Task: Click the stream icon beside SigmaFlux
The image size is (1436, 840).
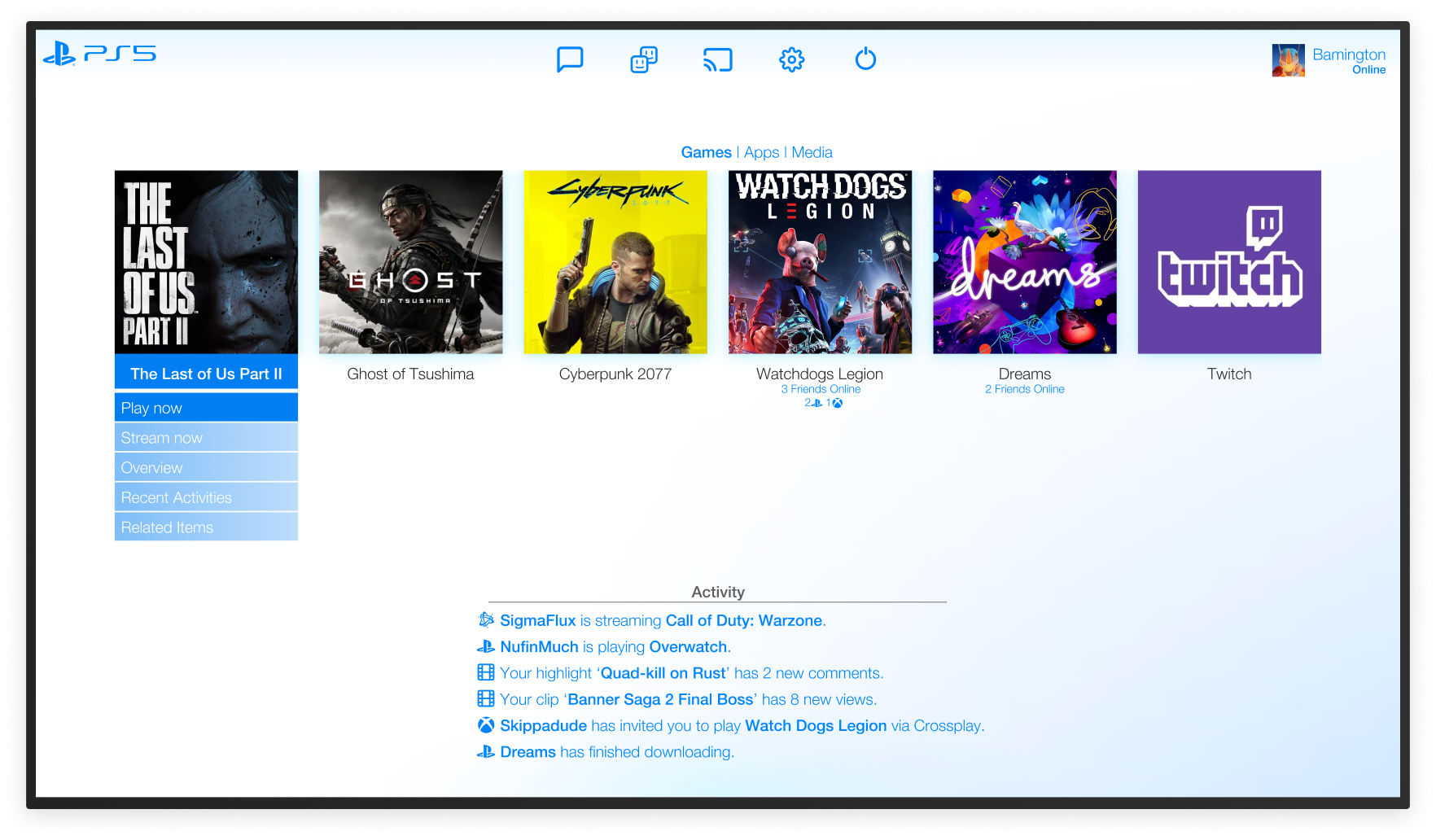Action: click(486, 620)
